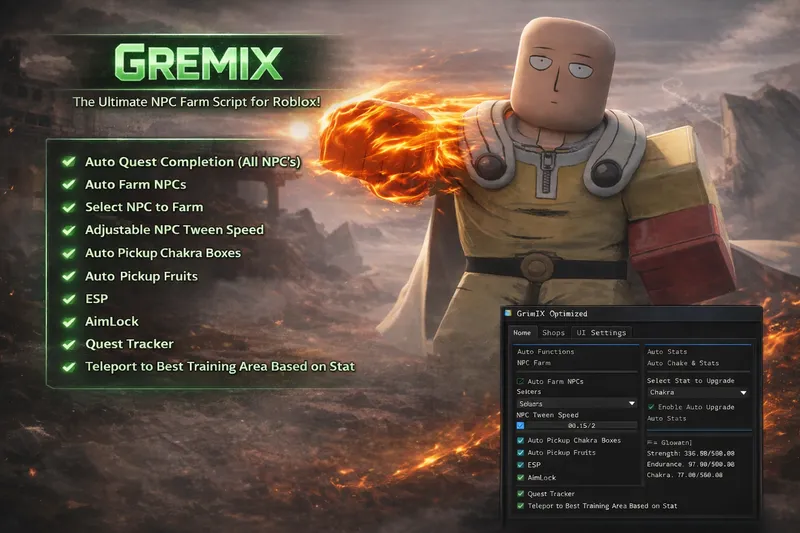Click the Ultimate NPC Farm Script tagline
Screen dimensions: 800x533
(196, 102)
